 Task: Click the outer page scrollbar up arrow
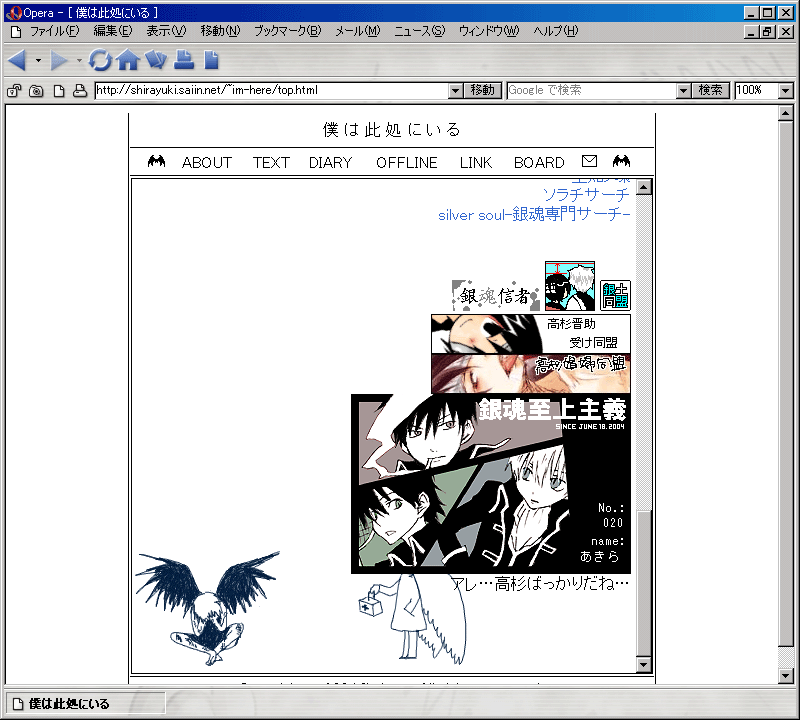(786, 113)
